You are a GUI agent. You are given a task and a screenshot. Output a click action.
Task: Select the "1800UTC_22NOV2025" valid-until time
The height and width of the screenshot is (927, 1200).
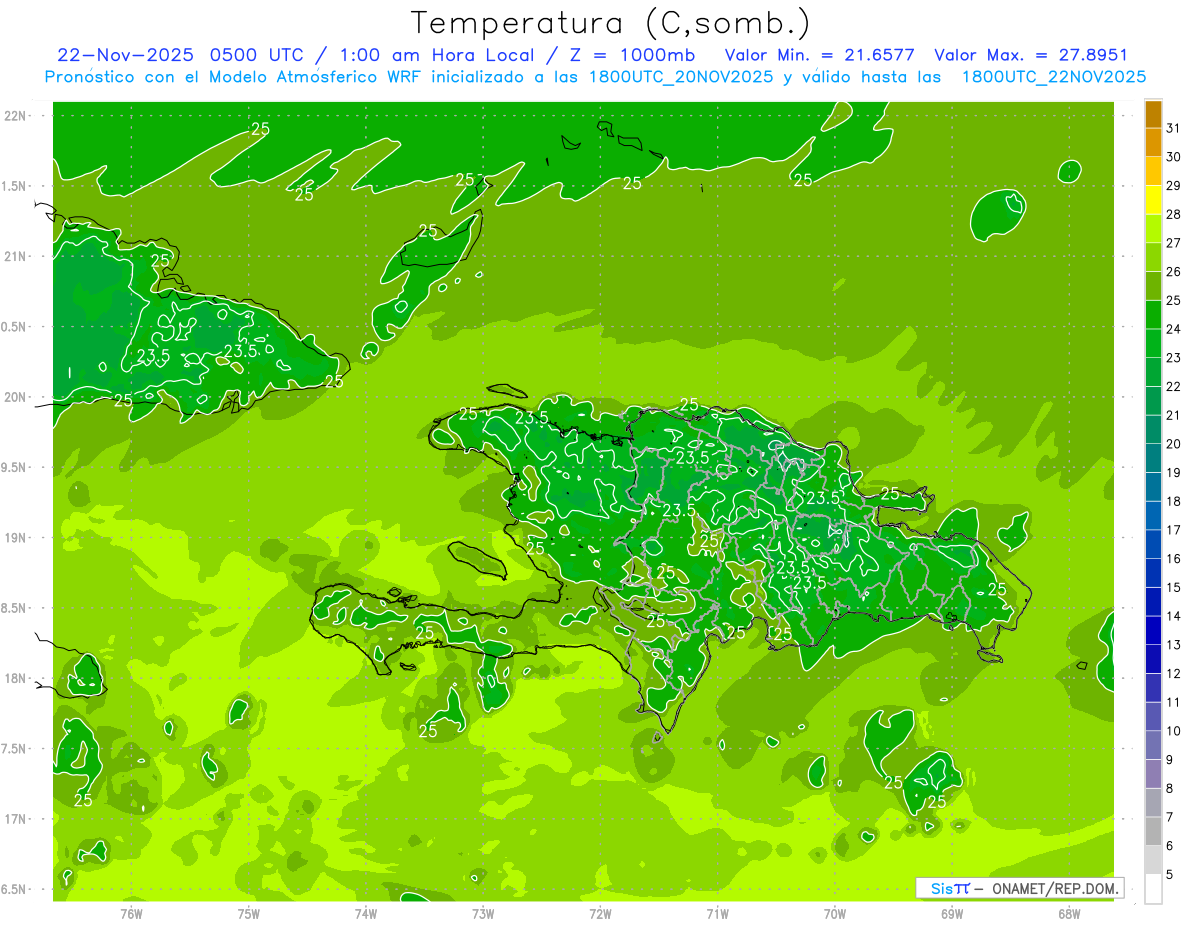click(1054, 77)
